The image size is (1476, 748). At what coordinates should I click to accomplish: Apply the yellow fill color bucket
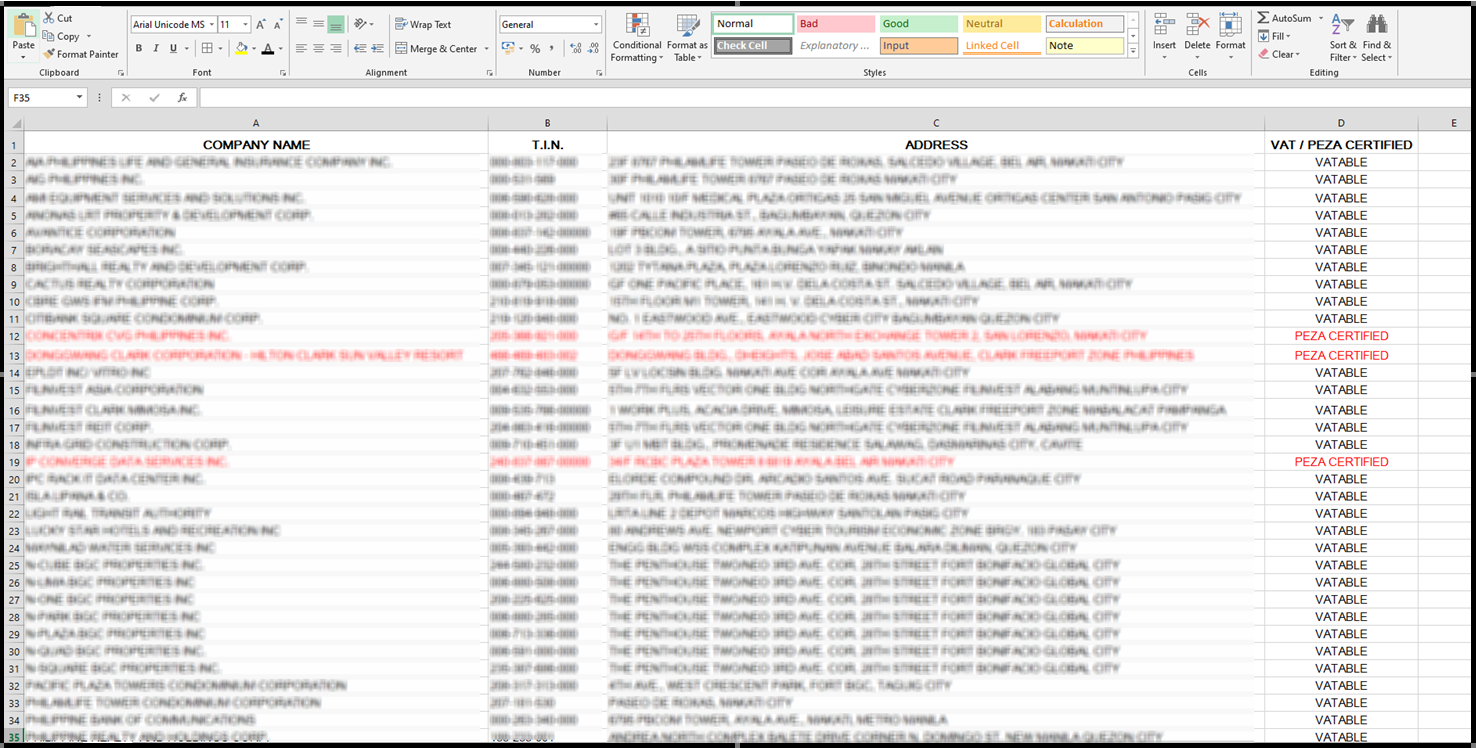(241, 48)
